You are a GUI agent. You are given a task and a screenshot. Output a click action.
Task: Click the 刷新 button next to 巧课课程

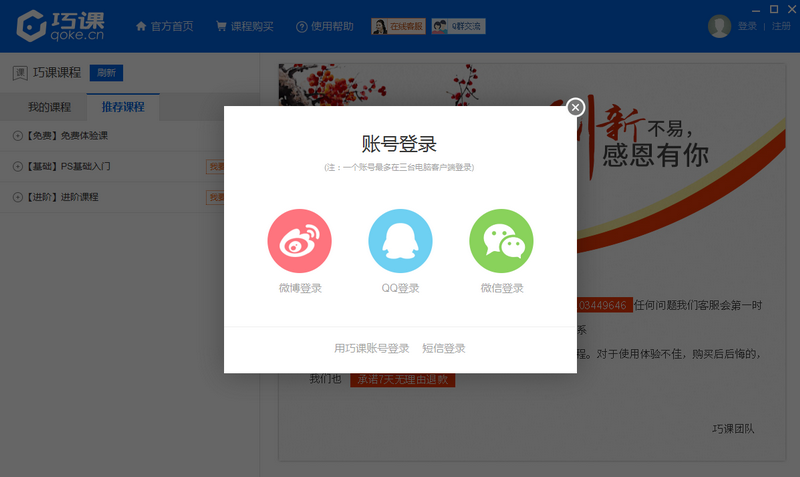tap(106, 73)
